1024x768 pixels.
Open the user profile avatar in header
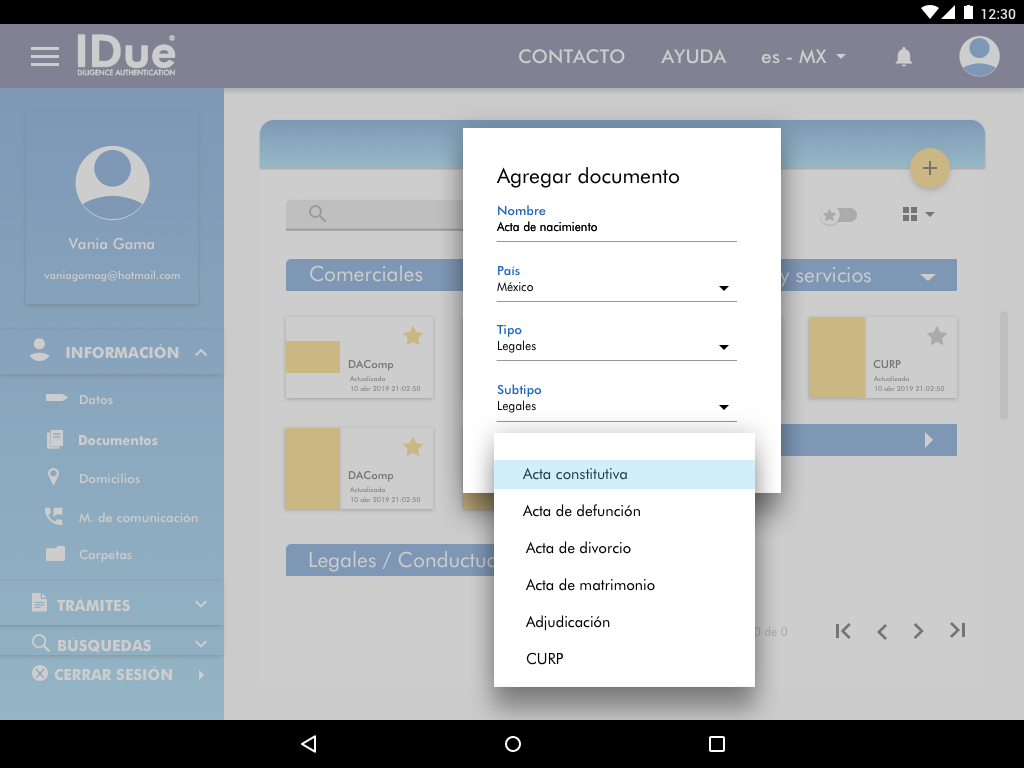coord(979,57)
